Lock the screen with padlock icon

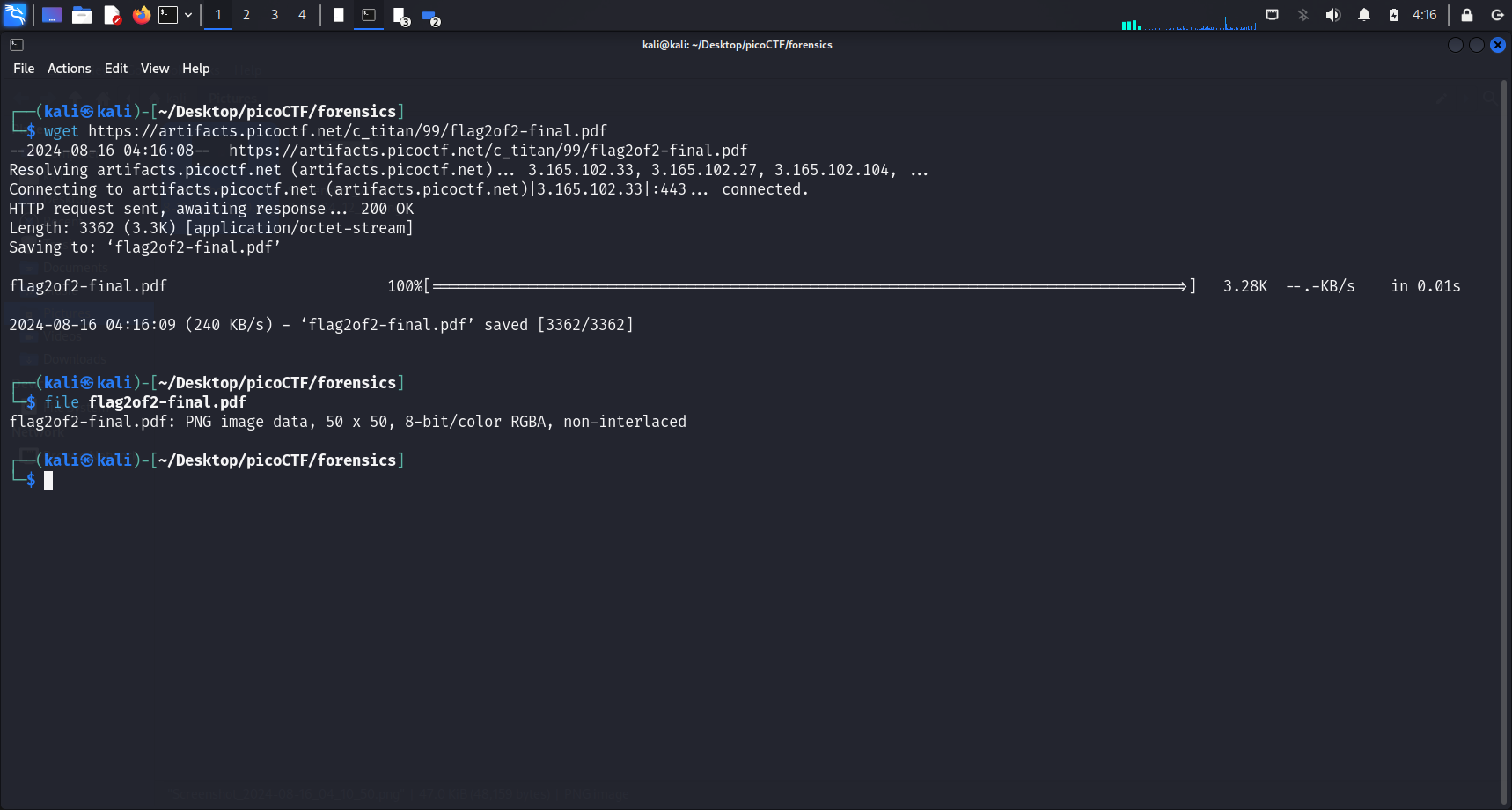tap(1467, 15)
